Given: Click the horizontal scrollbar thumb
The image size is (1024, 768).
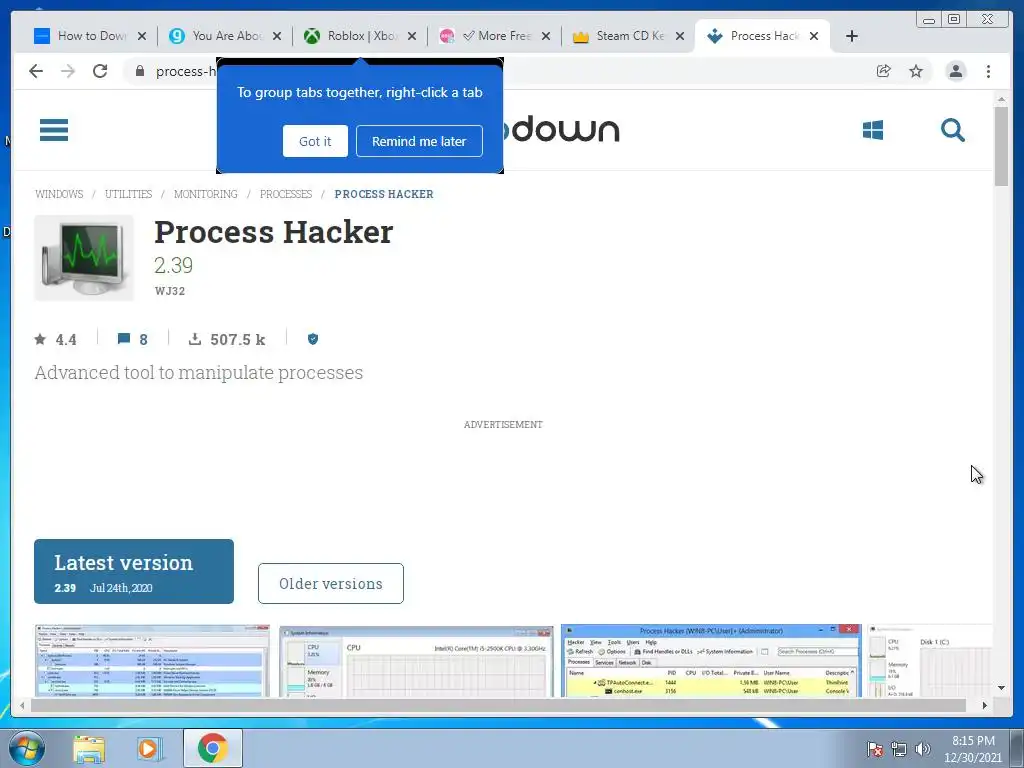Looking at the screenshot, I should point(498,705).
